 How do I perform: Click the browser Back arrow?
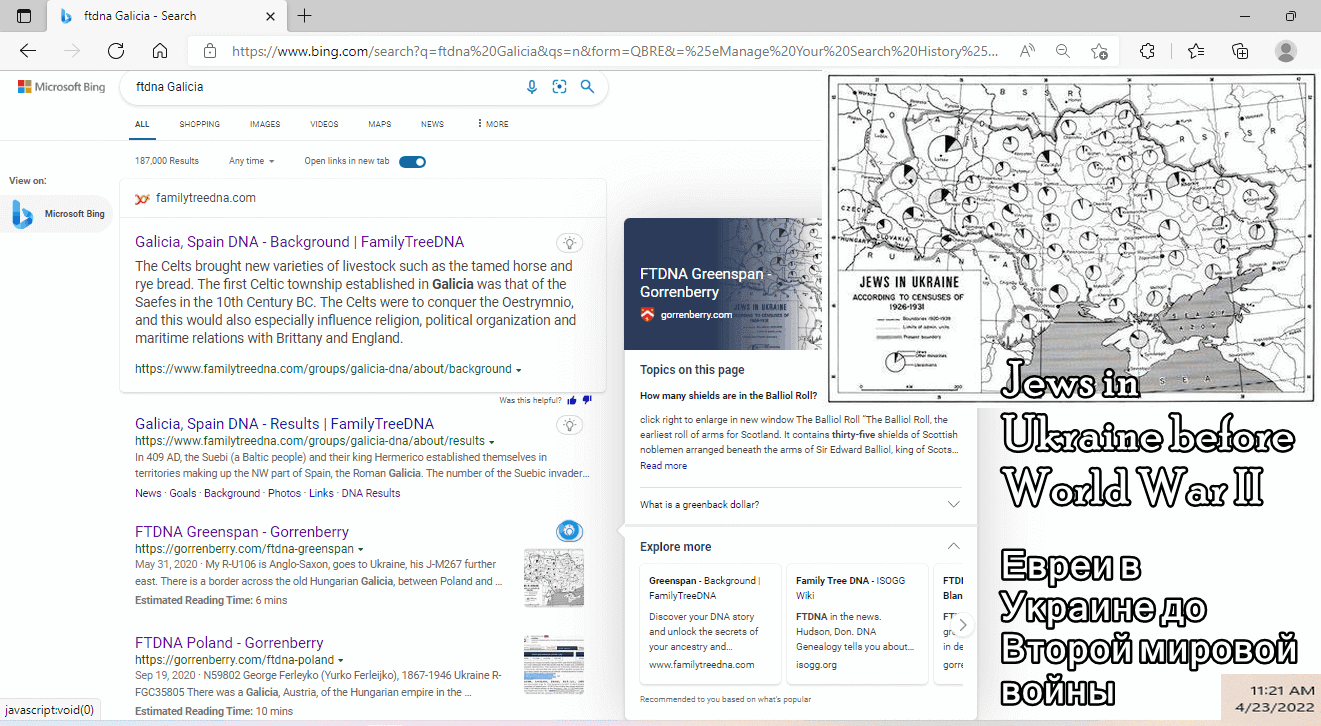click(28, 51)
